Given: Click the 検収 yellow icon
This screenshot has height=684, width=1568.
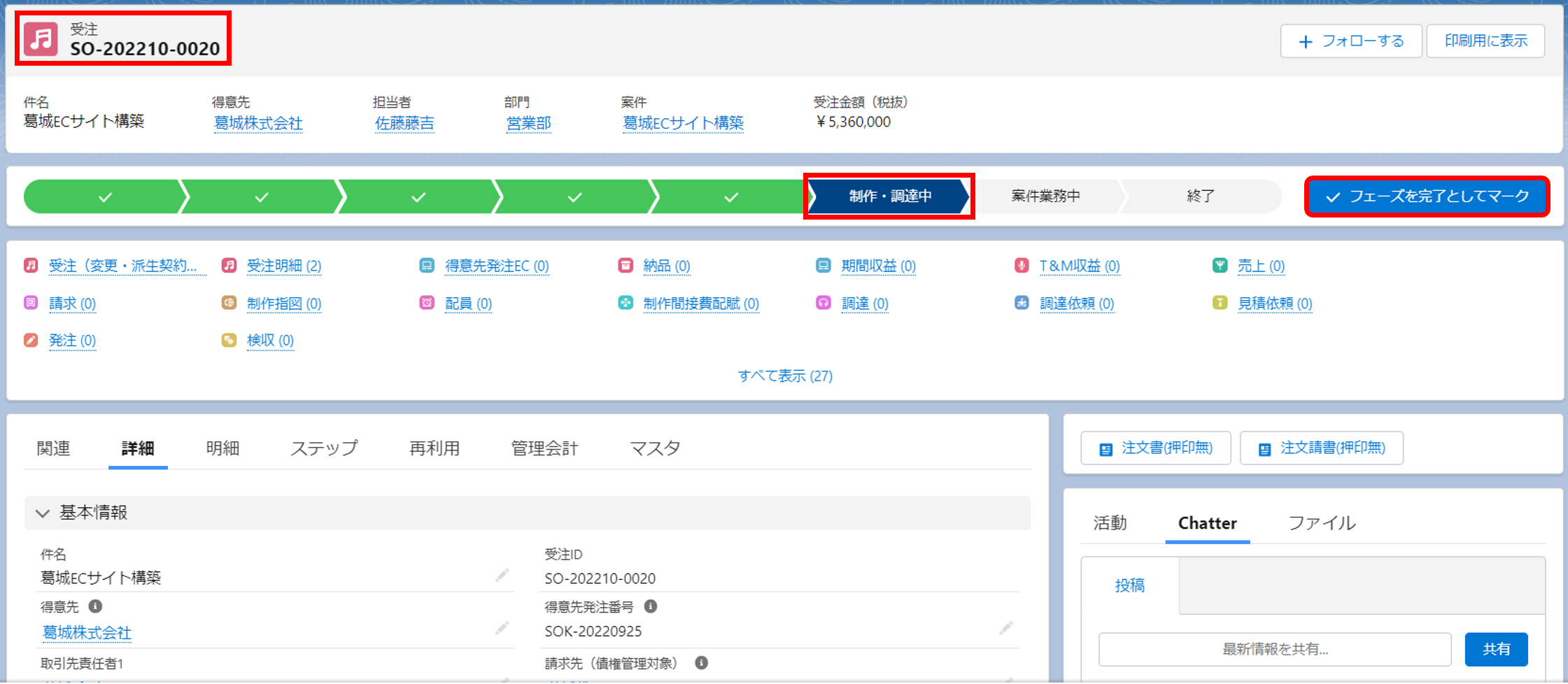Looking at the screenshot, I should [x=229, y=341].
